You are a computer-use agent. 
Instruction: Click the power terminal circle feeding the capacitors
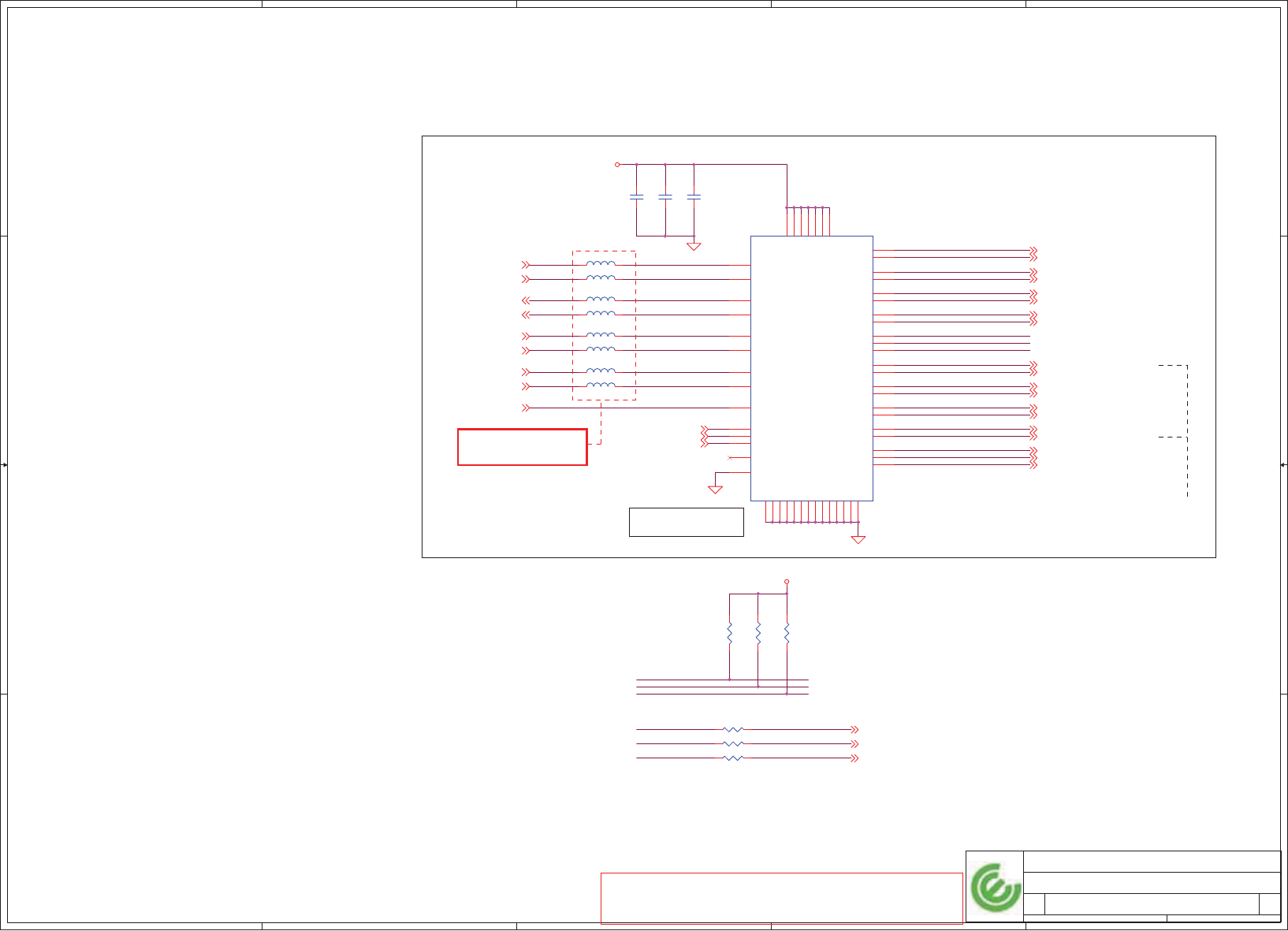click(x=617, y=165)
